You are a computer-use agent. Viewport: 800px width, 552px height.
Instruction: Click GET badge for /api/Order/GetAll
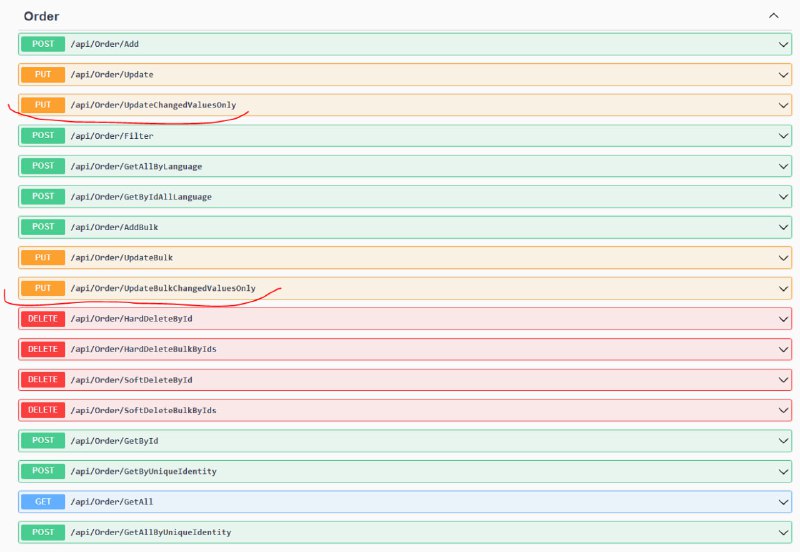click(x=43, y=502)
